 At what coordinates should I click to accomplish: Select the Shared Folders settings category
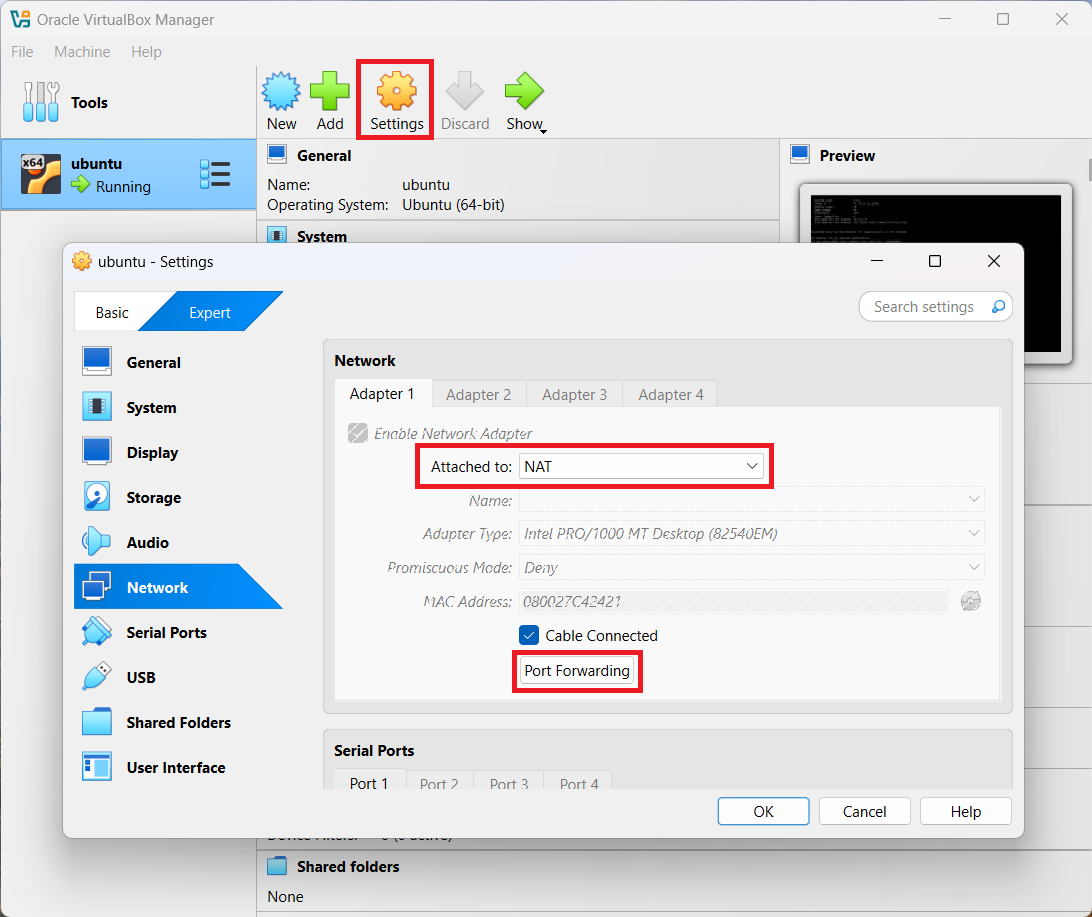pos(178,722)
